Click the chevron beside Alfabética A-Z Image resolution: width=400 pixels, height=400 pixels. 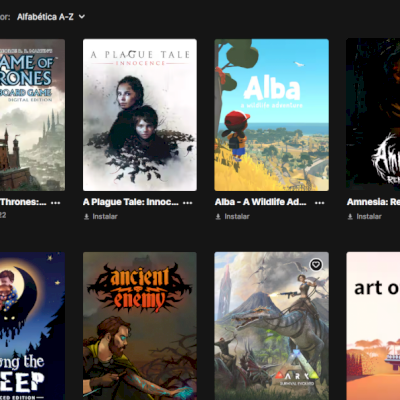tap(82, 17)
